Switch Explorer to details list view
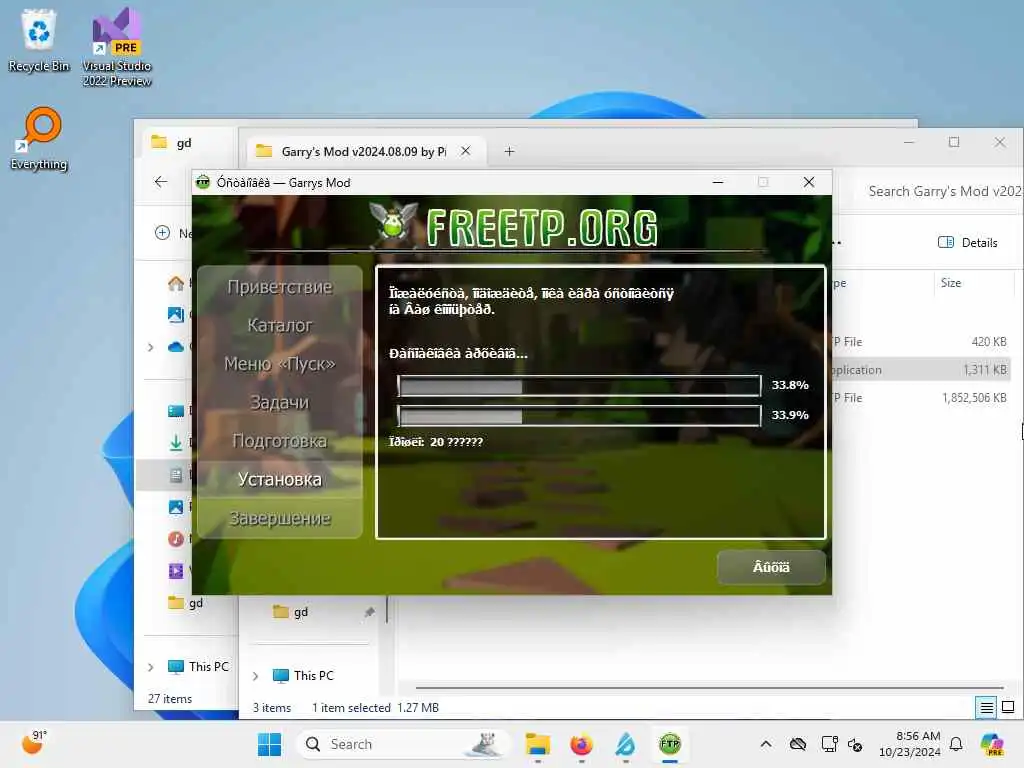1024x768 pixels. (x=986, y=707)
